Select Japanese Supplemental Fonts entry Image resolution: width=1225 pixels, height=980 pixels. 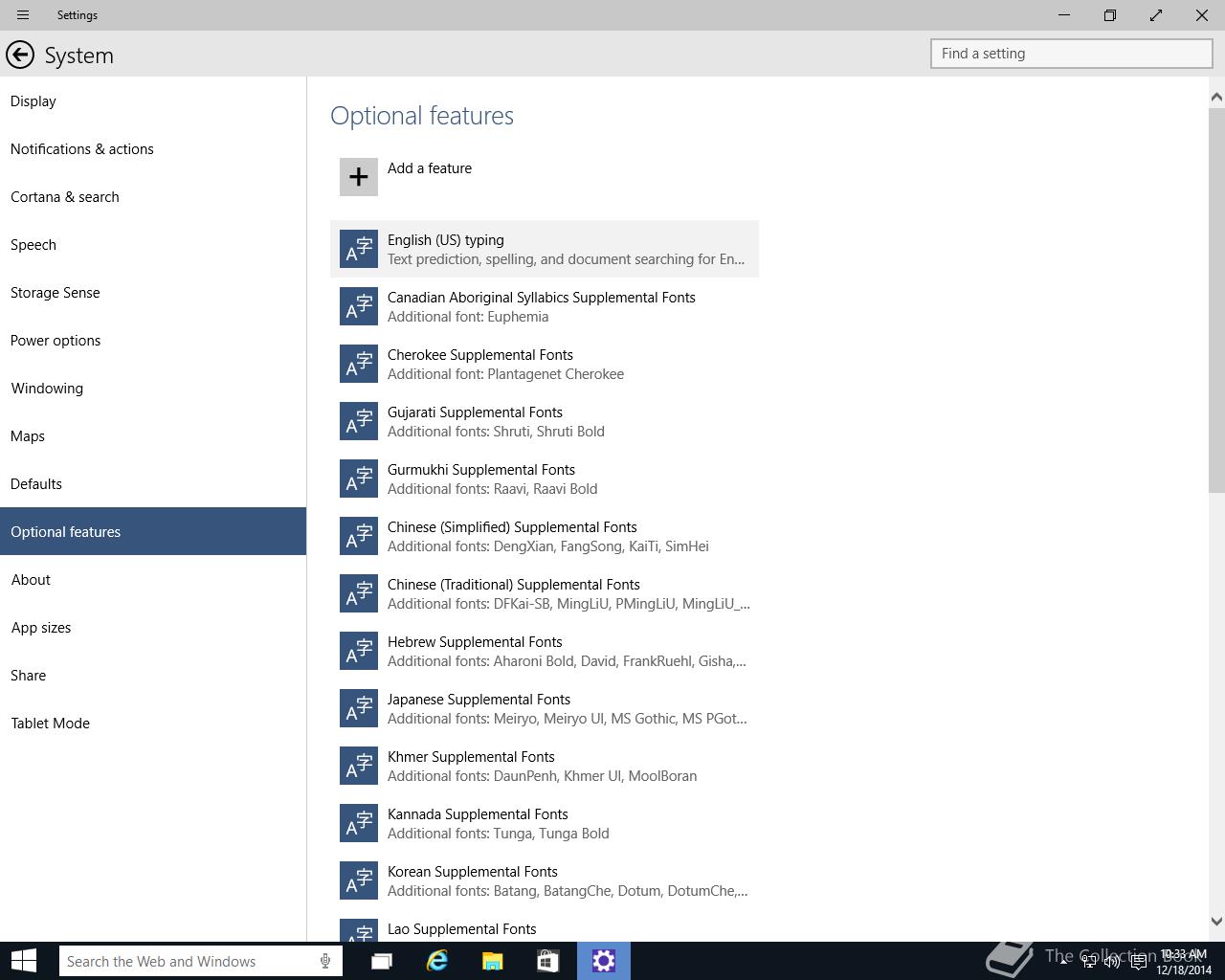[x=545, y=708]
